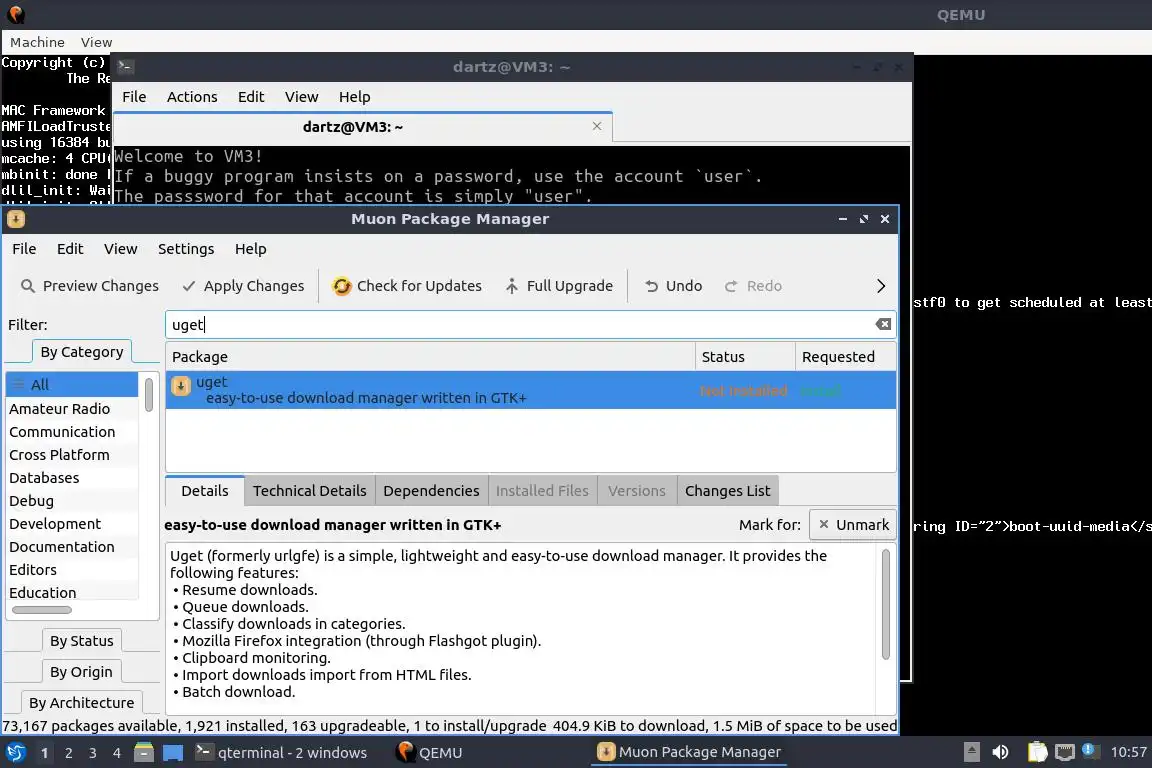Close the dartz@VM3 terminal tab
The image size is (1152, 768).
597,126
